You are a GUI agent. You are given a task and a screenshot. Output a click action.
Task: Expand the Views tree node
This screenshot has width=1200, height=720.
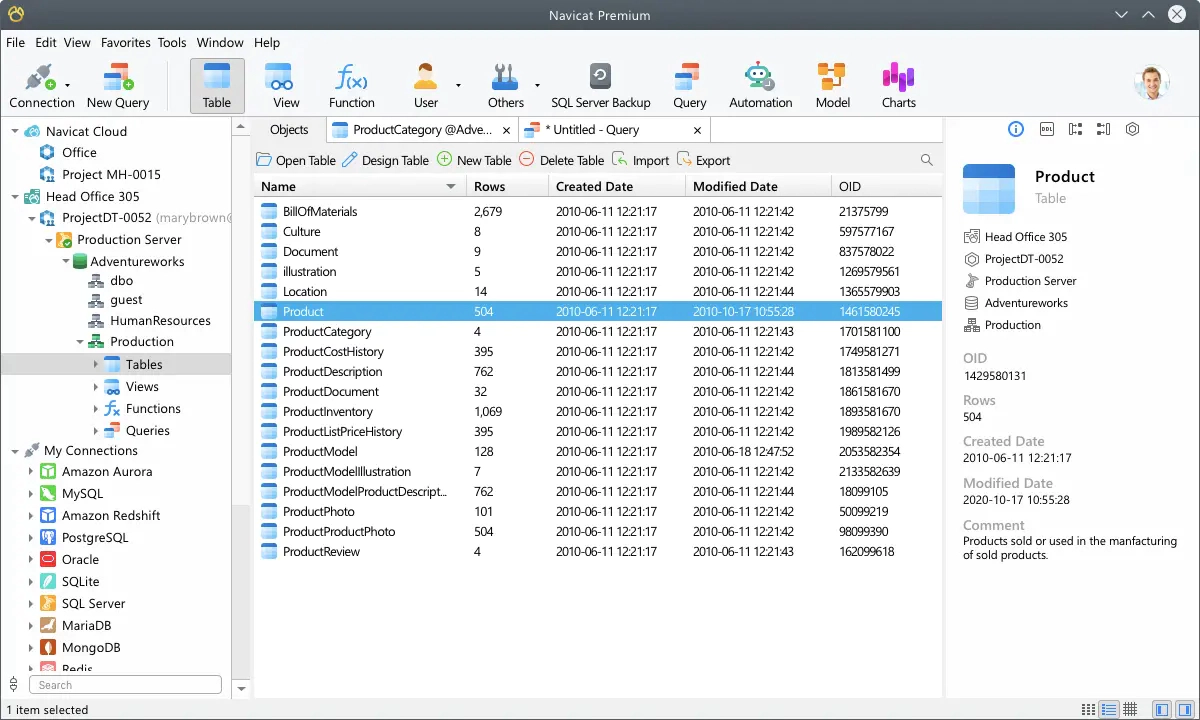(96, 387)
